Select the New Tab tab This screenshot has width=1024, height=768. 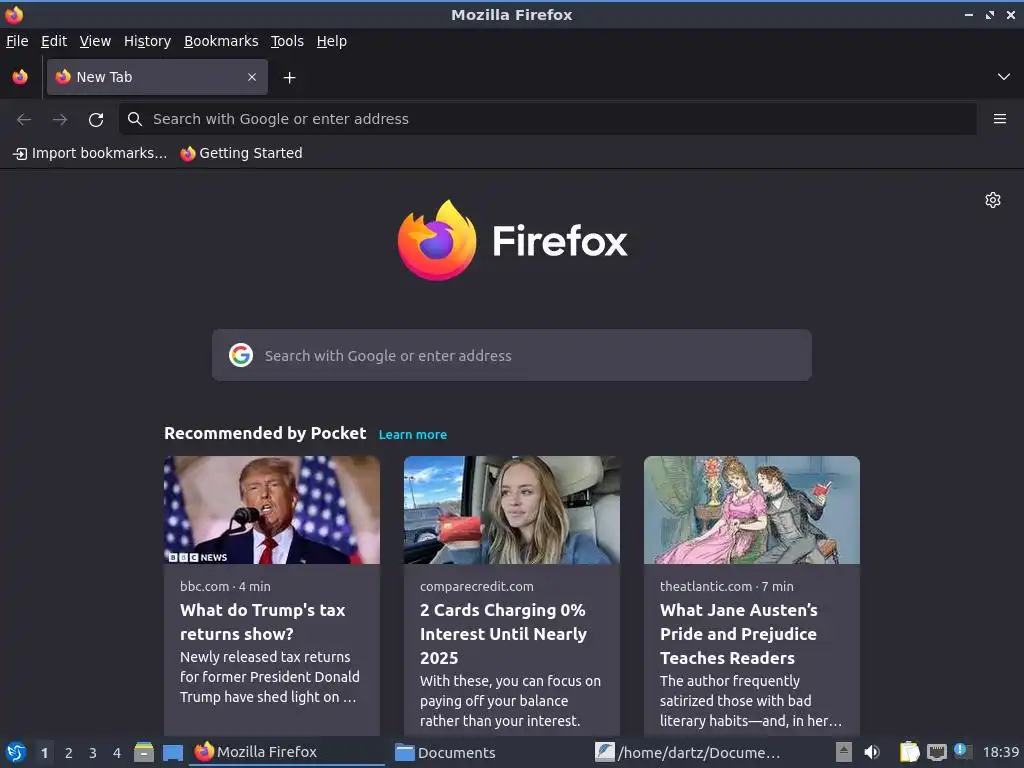click(157, 77)
